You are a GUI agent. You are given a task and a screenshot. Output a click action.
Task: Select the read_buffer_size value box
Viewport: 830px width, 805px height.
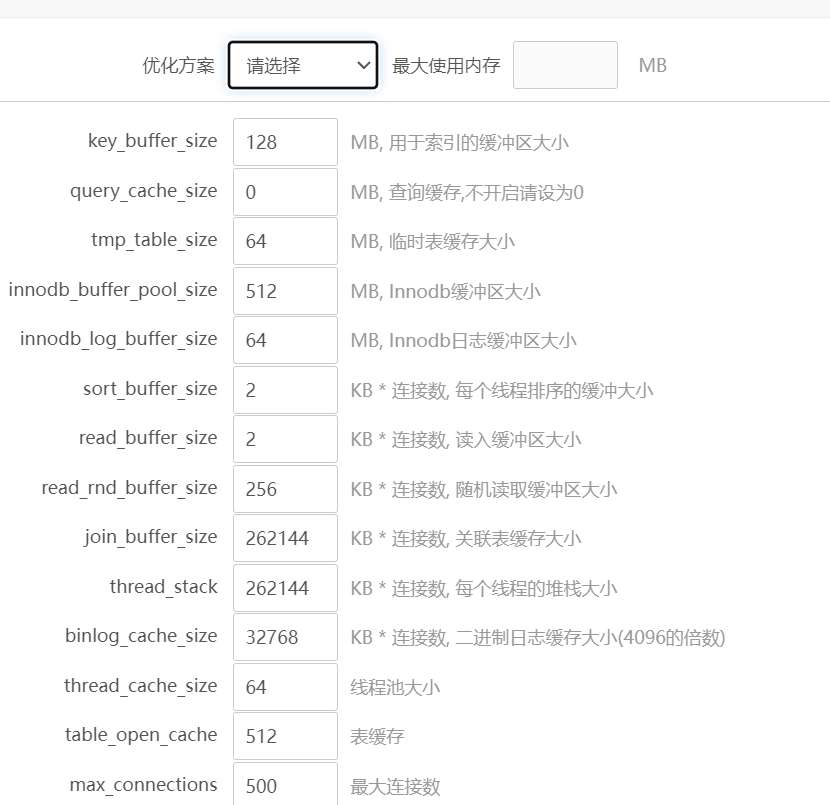pos(285,439)
